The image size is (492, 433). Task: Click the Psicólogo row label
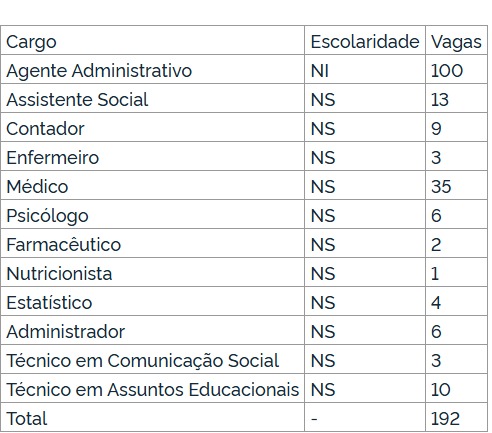point(47,216)
